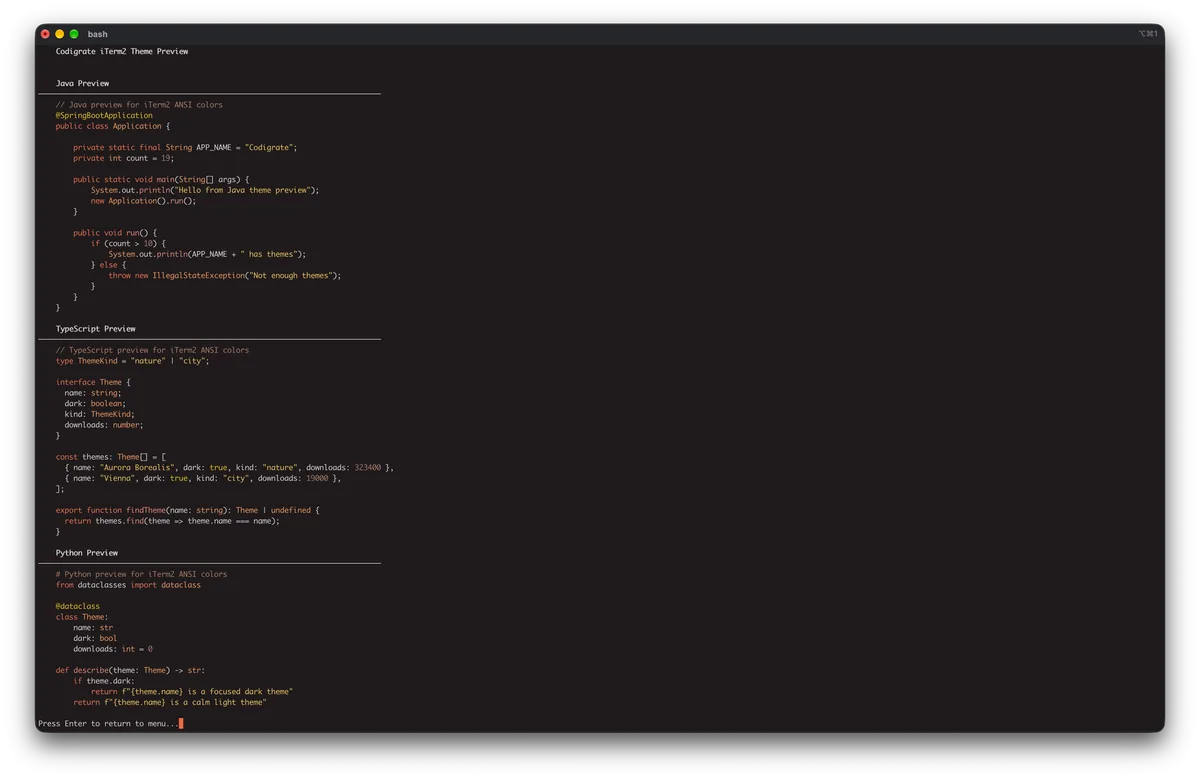Click the "export function findTheme" line
Viewport: 1200px width, 779px height.
(188, 510)
